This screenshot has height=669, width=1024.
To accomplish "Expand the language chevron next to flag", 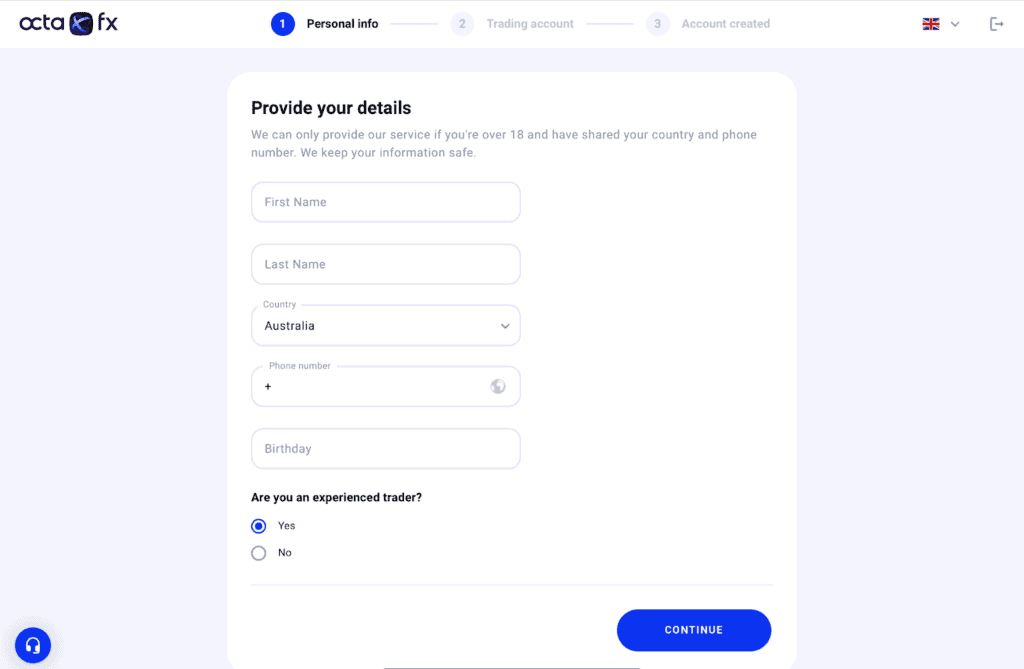I will tap(955, 24).
